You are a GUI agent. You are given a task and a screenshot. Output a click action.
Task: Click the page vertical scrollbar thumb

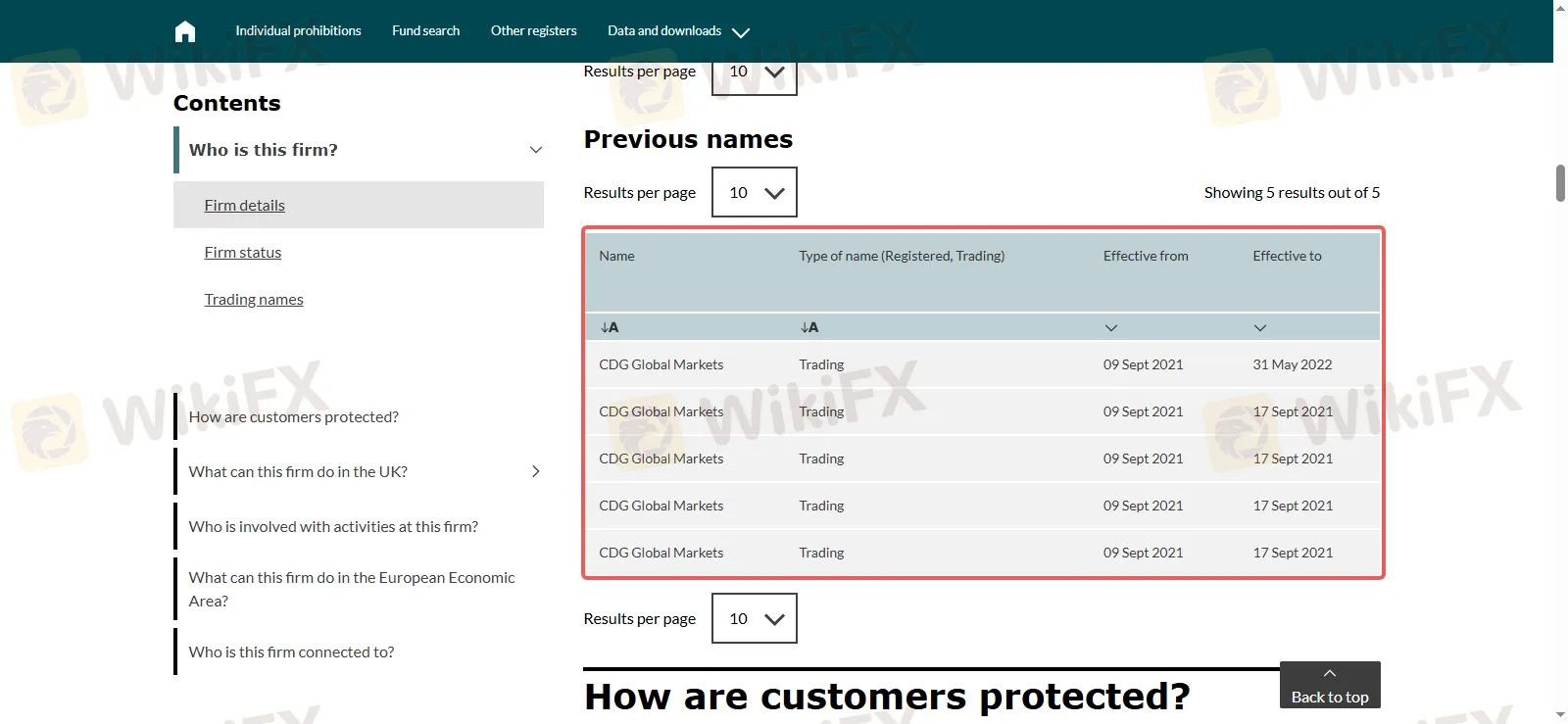tap(1560, 183)
